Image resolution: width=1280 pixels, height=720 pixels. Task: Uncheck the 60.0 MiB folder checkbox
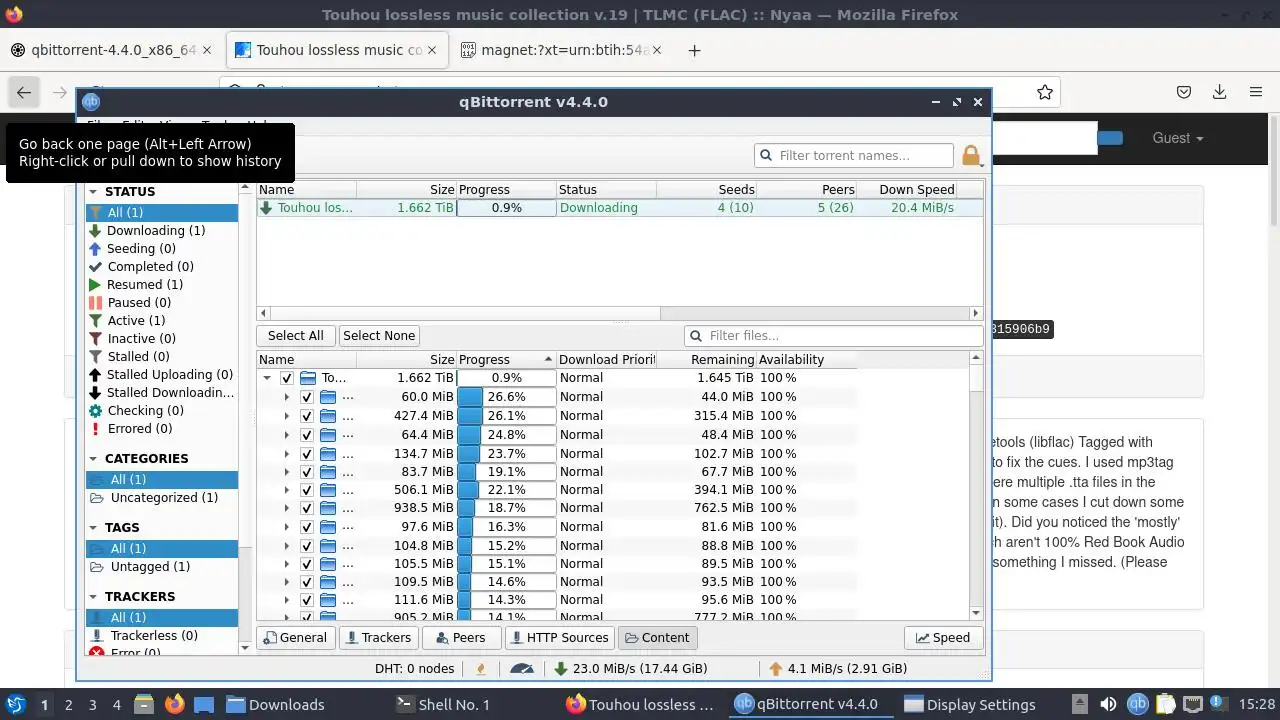tap(307, 397)
